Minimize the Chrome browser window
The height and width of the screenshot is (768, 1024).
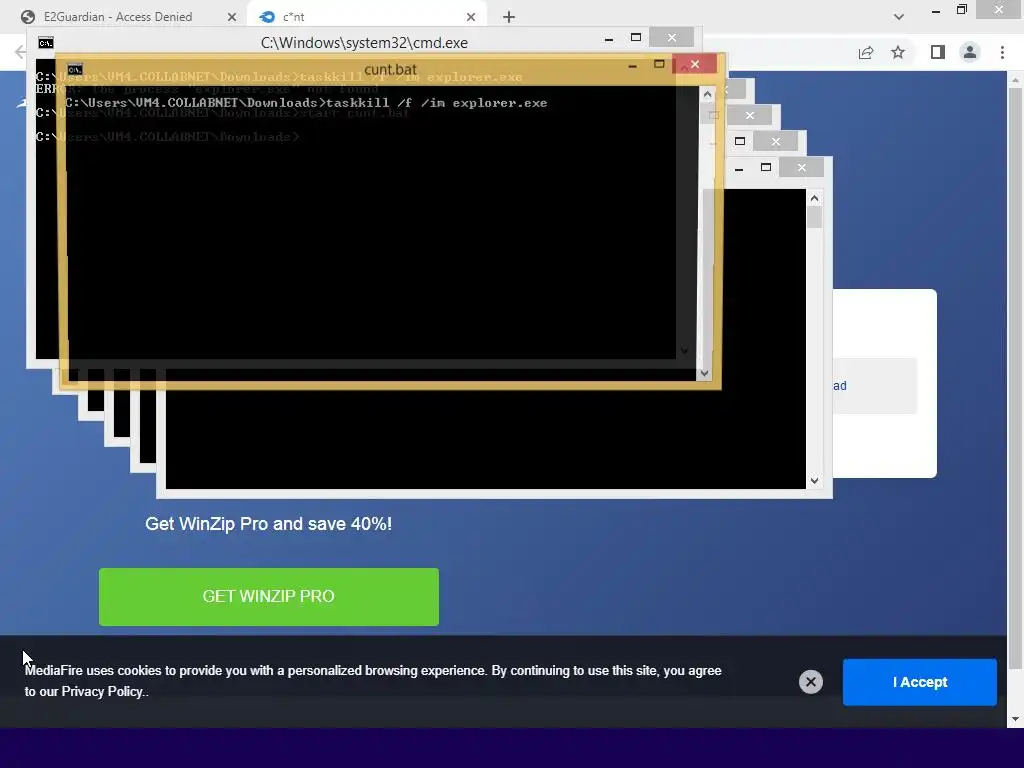pos(936,11)
